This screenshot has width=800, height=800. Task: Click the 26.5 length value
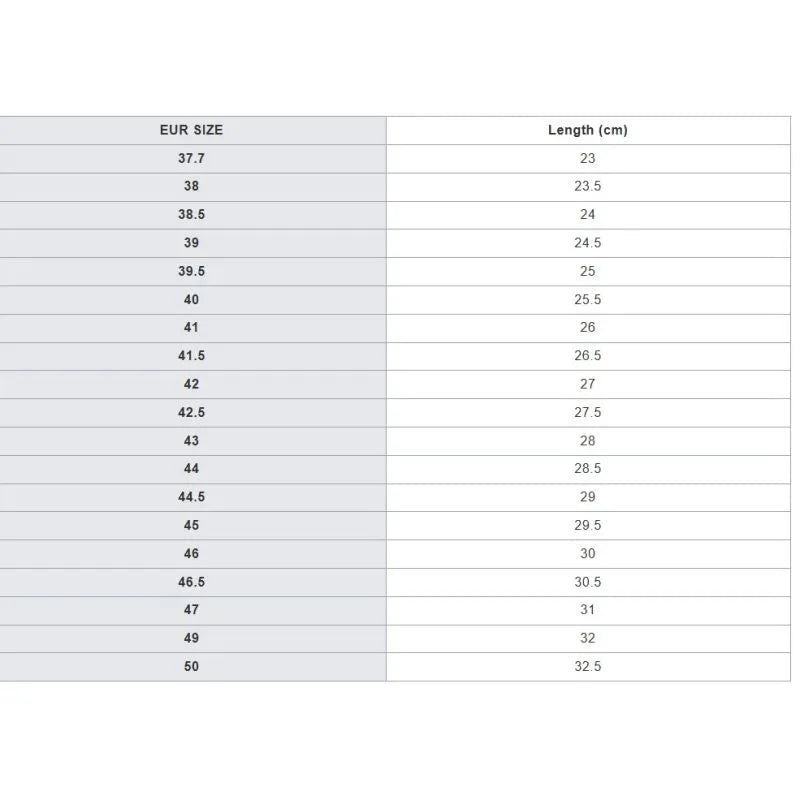[588, 356]
